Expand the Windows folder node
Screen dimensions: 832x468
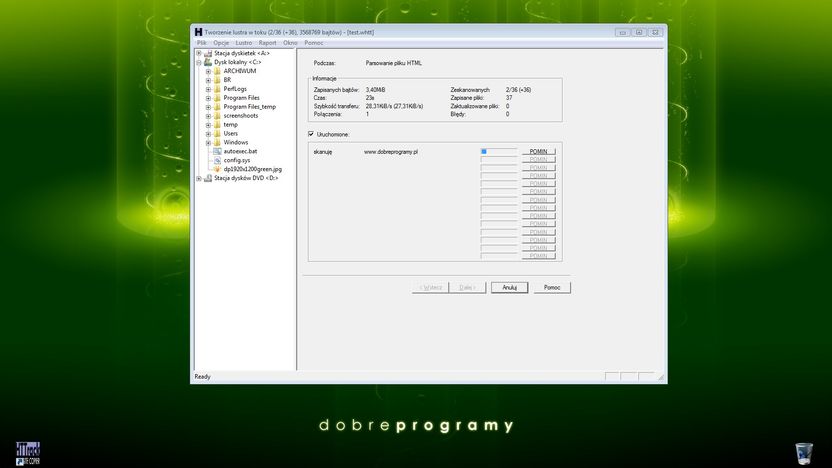pyautogui.click(x=208, y=143)
